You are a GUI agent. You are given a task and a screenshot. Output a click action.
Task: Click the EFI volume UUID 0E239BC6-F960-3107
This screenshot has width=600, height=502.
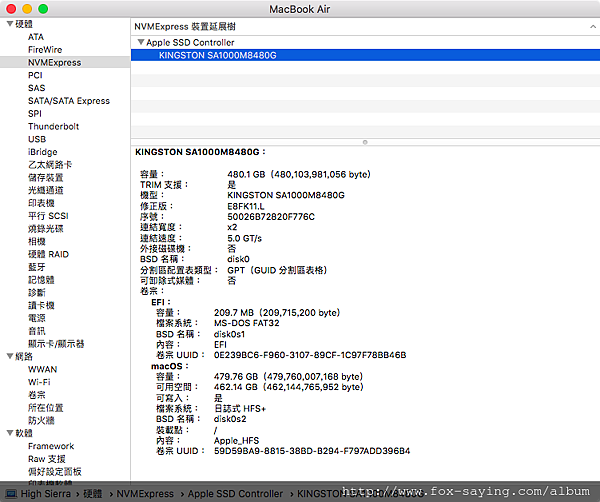[x=310, y=355]
